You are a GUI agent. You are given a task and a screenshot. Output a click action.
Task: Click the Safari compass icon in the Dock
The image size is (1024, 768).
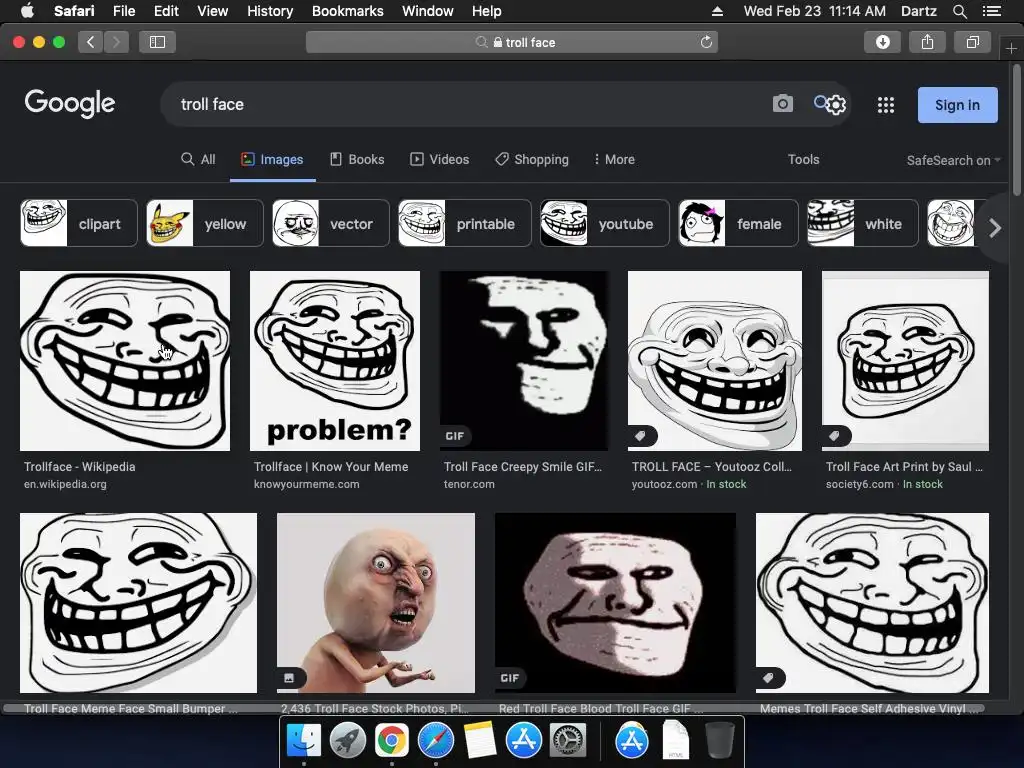pyautogui.click(x=436, y=740)
